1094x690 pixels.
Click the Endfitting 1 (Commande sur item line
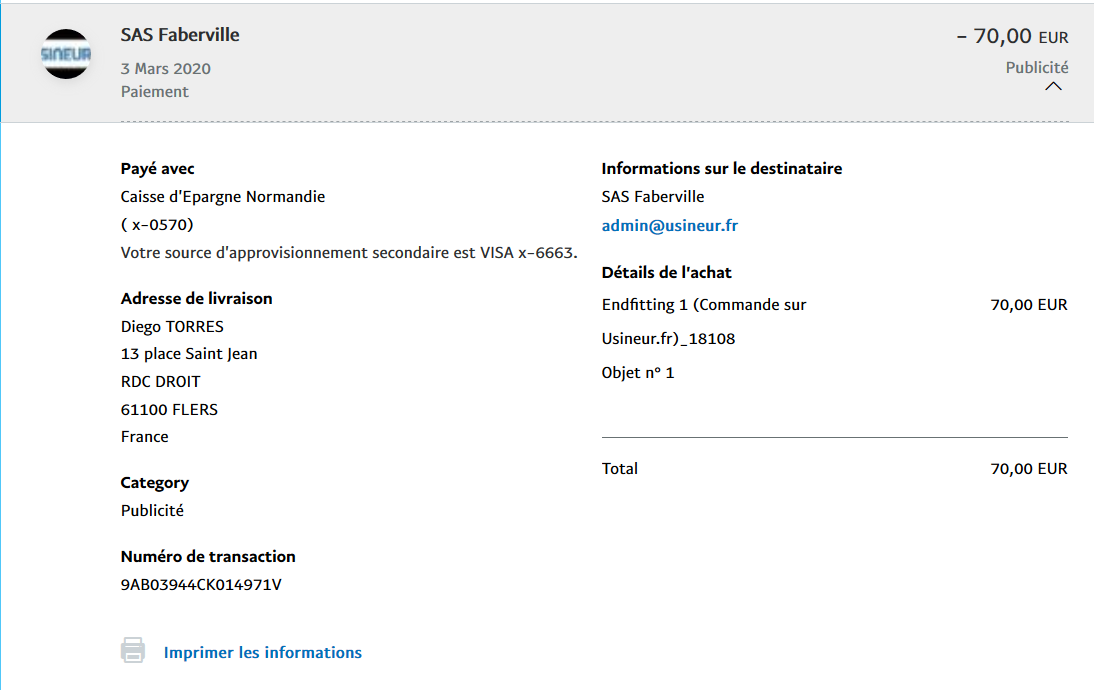point(704,305)
